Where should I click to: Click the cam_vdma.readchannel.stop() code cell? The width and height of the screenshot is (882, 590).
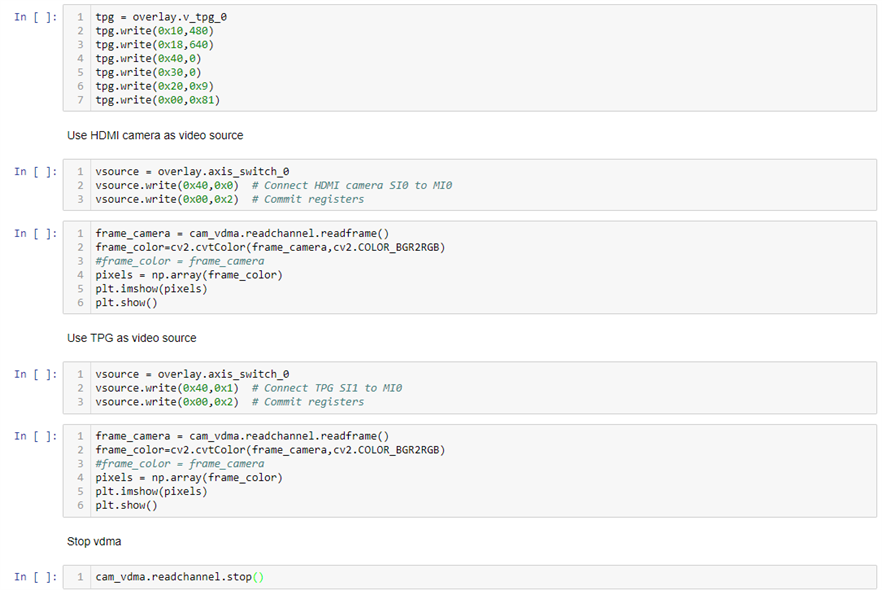click(x=179, y=577)
